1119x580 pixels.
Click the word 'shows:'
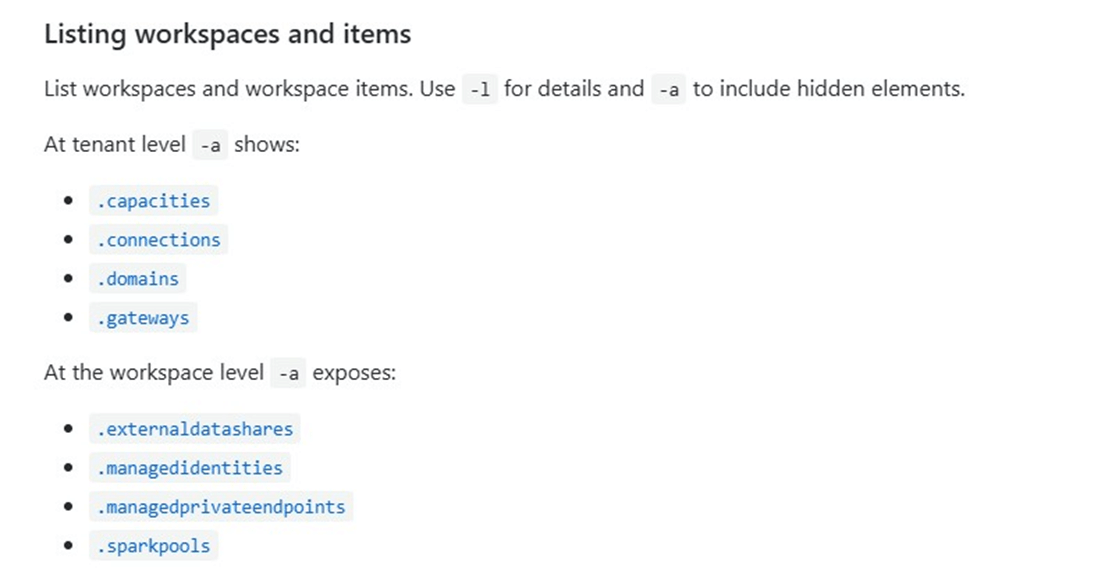click(x=267, y=145)
